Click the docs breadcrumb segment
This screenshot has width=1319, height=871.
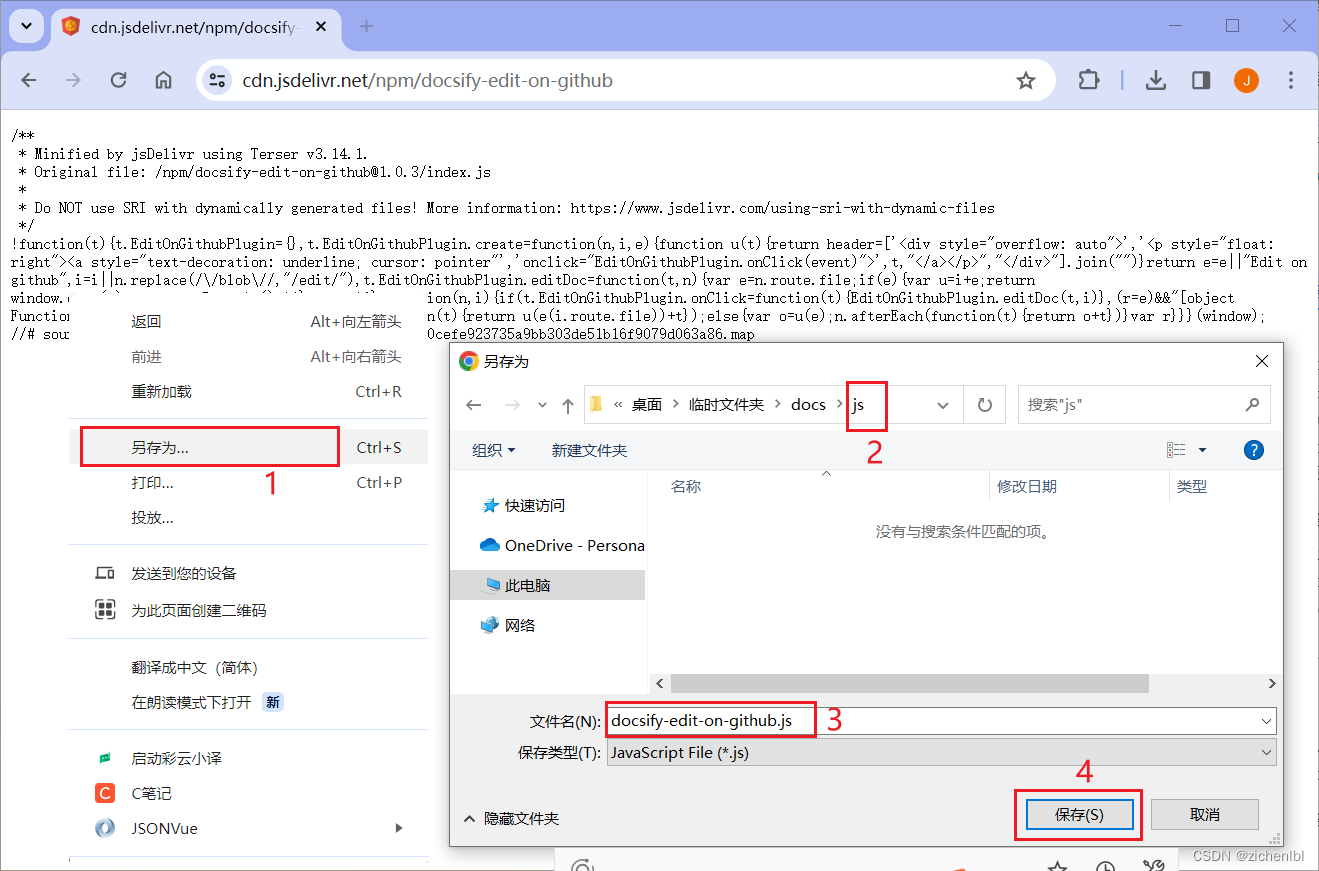coord(808,405)
